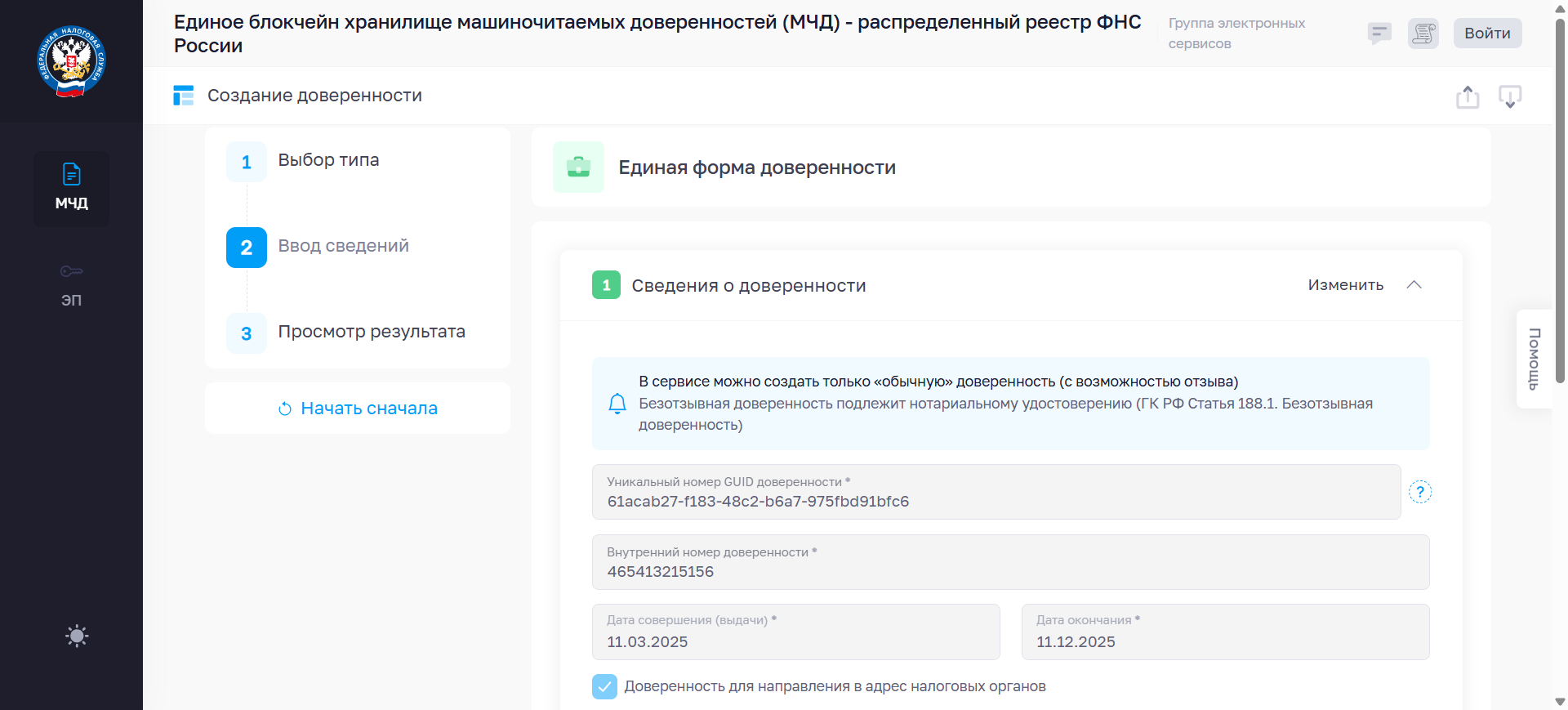Screen dimensions: 1568x710
Task: Open the МЧД section in sidebar
Action: (71, 188)
